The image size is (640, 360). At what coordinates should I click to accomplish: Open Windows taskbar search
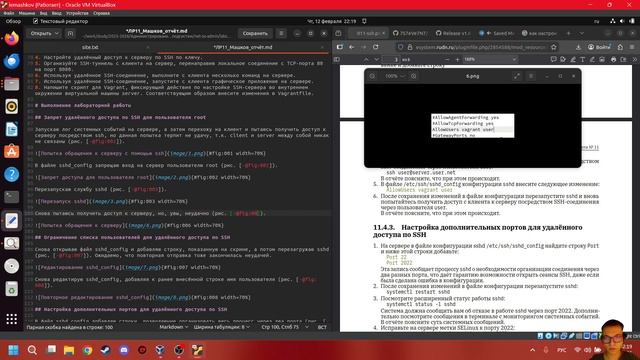click(32, 350)
